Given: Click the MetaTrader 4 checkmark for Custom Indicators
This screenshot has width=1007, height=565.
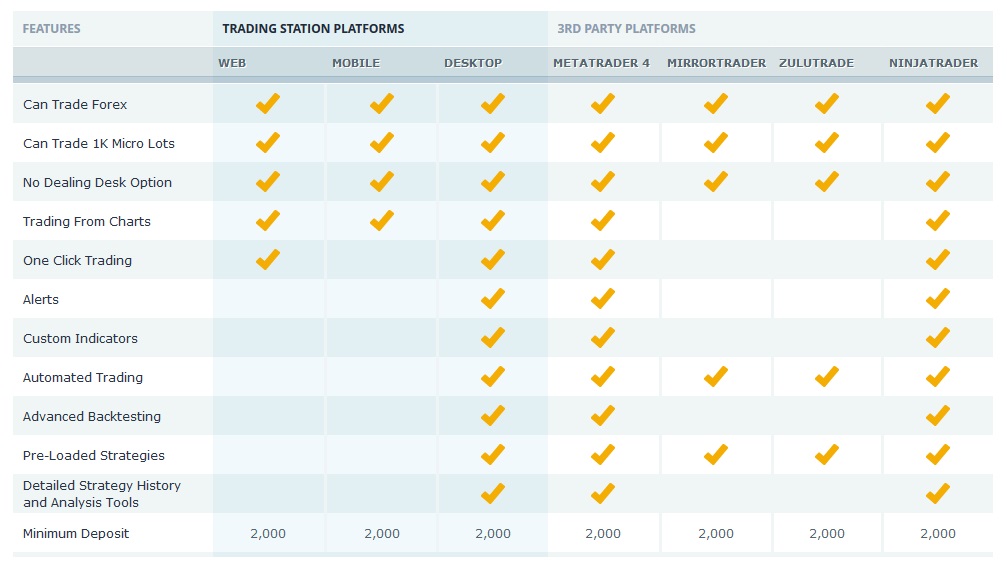Looking at the screenshot, I should pos(603,338).
